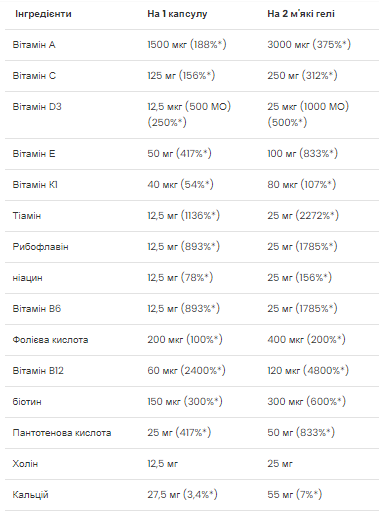This screenshot has width=379, height=512.
Task: Click the На 2 м'які гелі header
Action: click(x=301, y=14)
